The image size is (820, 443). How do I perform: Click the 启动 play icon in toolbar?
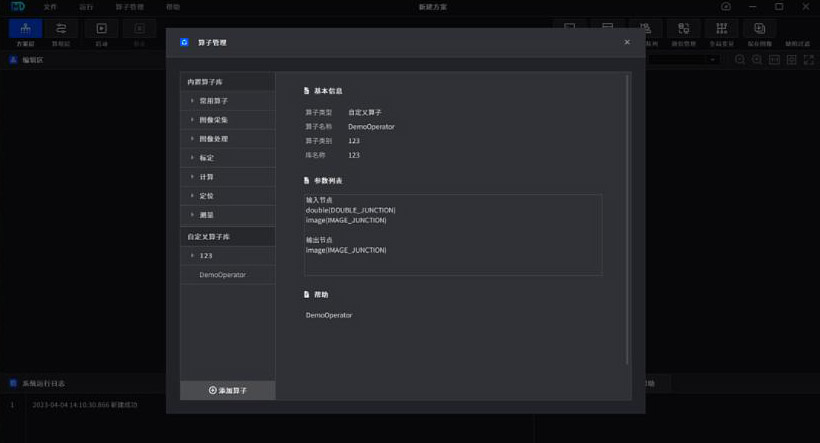pyautogui.click(x=101, y=28)
